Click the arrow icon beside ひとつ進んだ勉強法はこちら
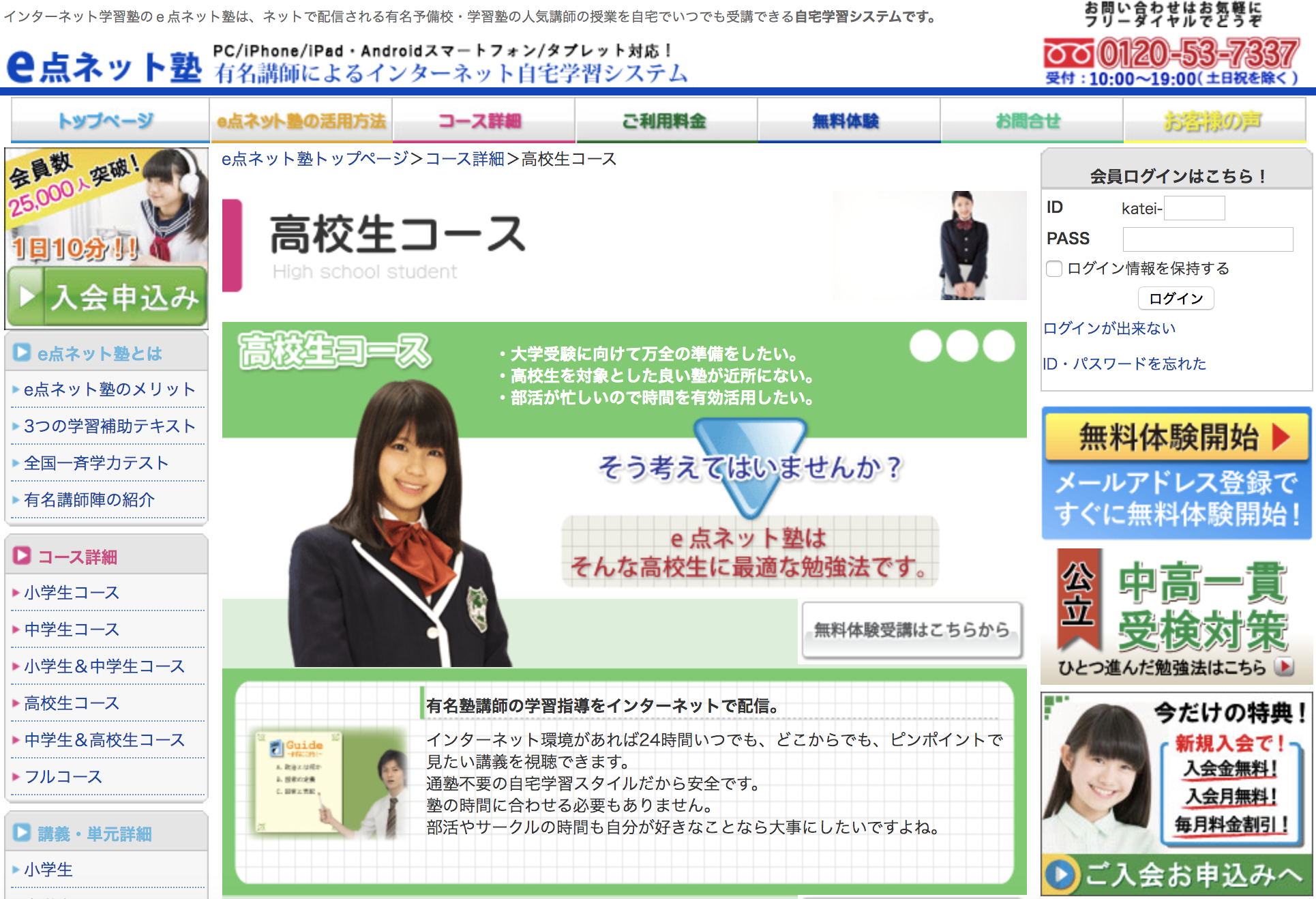The width and height of the screenshot is (1316, 899). (1284, 666)
